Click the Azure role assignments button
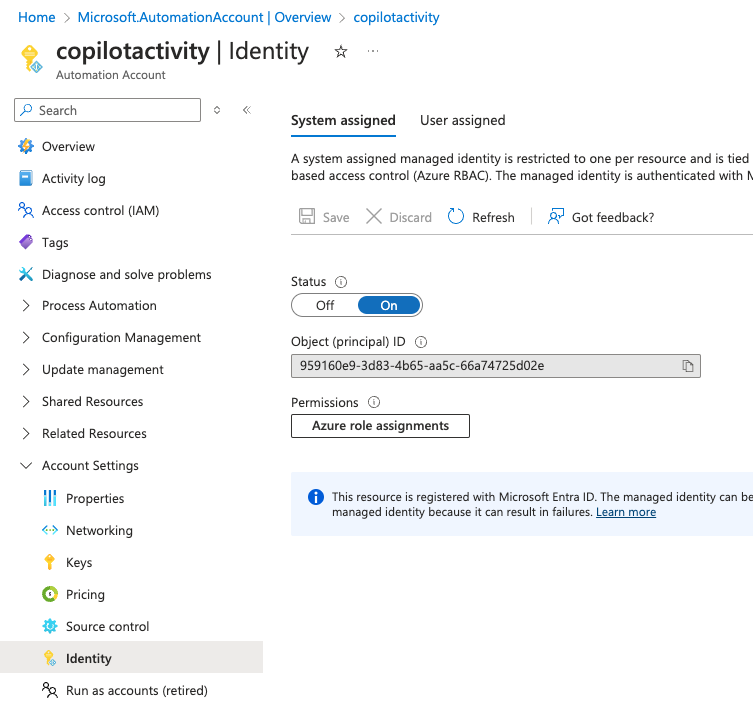 pyautogui.click(x=380, y=426)
